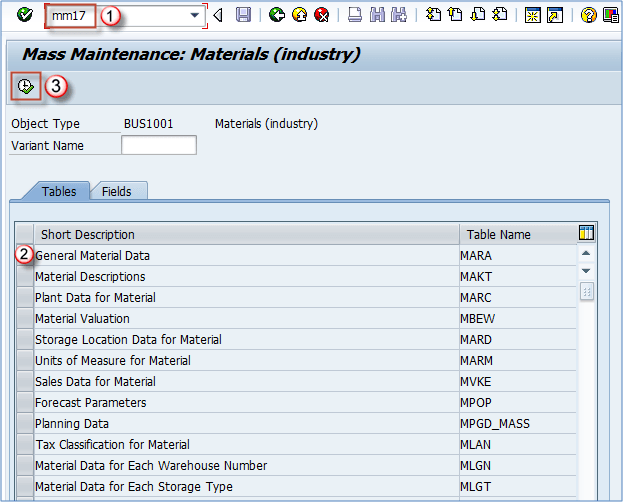Click the table column configuration icon
Image resolution: width=623 pixels, height=502 pixels.
(587, 233)
